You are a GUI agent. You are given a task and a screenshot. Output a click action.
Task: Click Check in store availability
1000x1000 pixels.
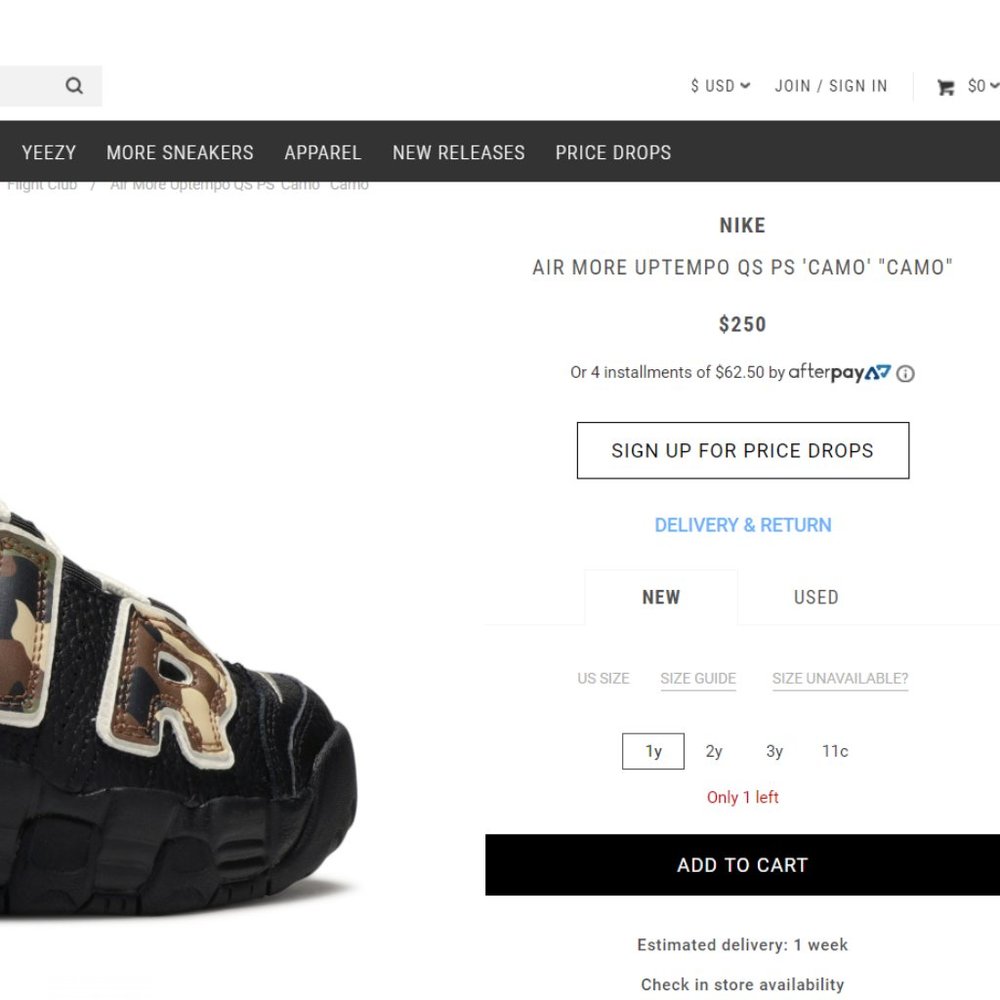[x=742, y=984]
